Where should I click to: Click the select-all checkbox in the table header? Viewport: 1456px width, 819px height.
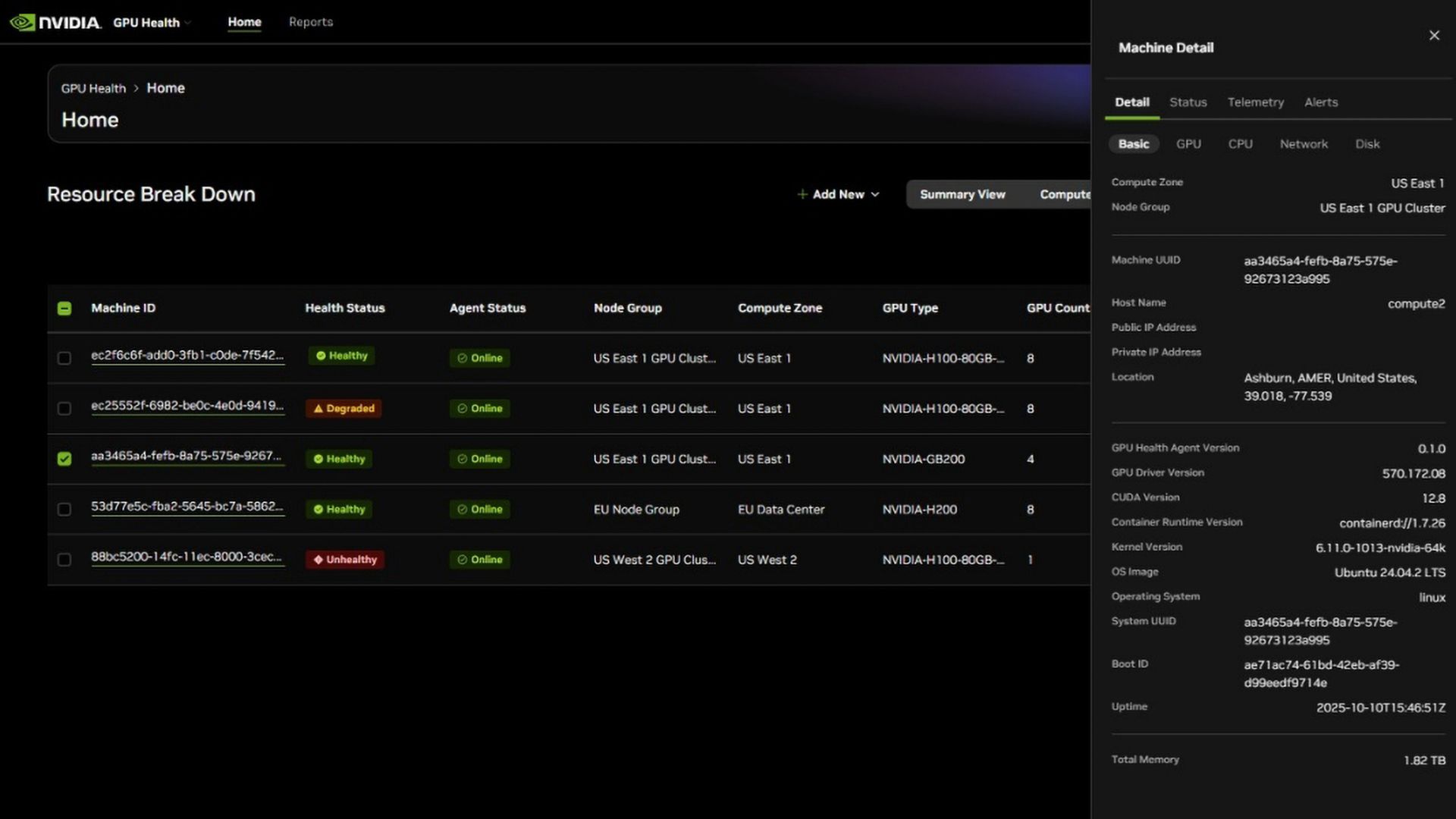pos(64,308)
